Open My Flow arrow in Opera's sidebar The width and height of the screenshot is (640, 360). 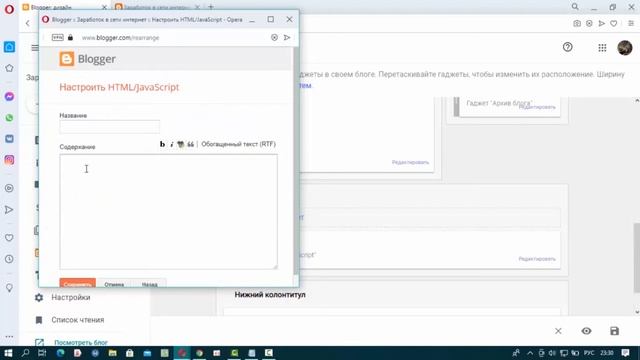point(9,210)
